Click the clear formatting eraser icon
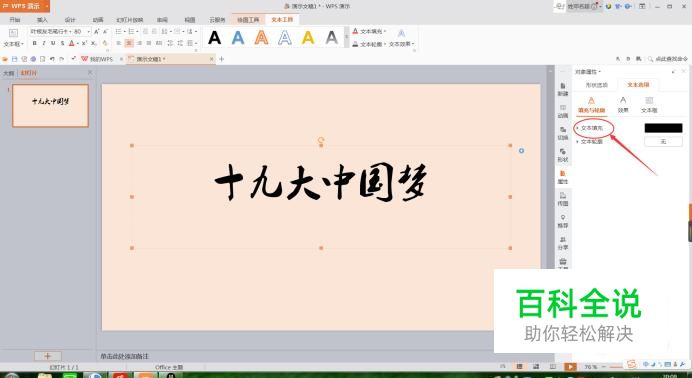This screenshot has width=692, height=378. 105,43
